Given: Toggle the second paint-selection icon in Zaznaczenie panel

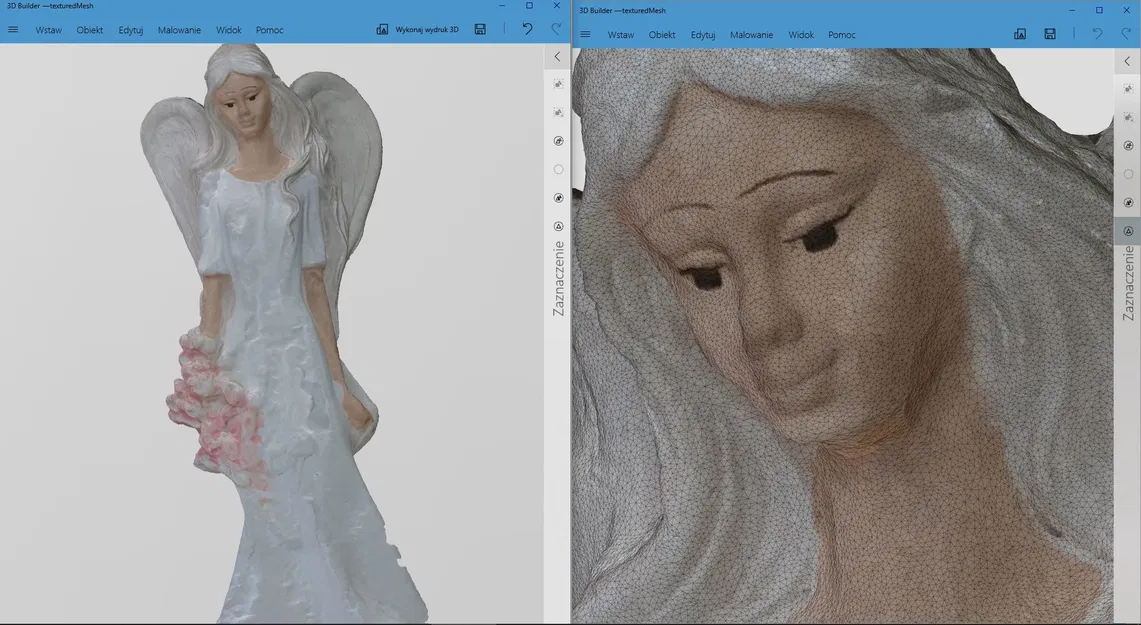Looking at the screenshot, I should tap(557, 112).
